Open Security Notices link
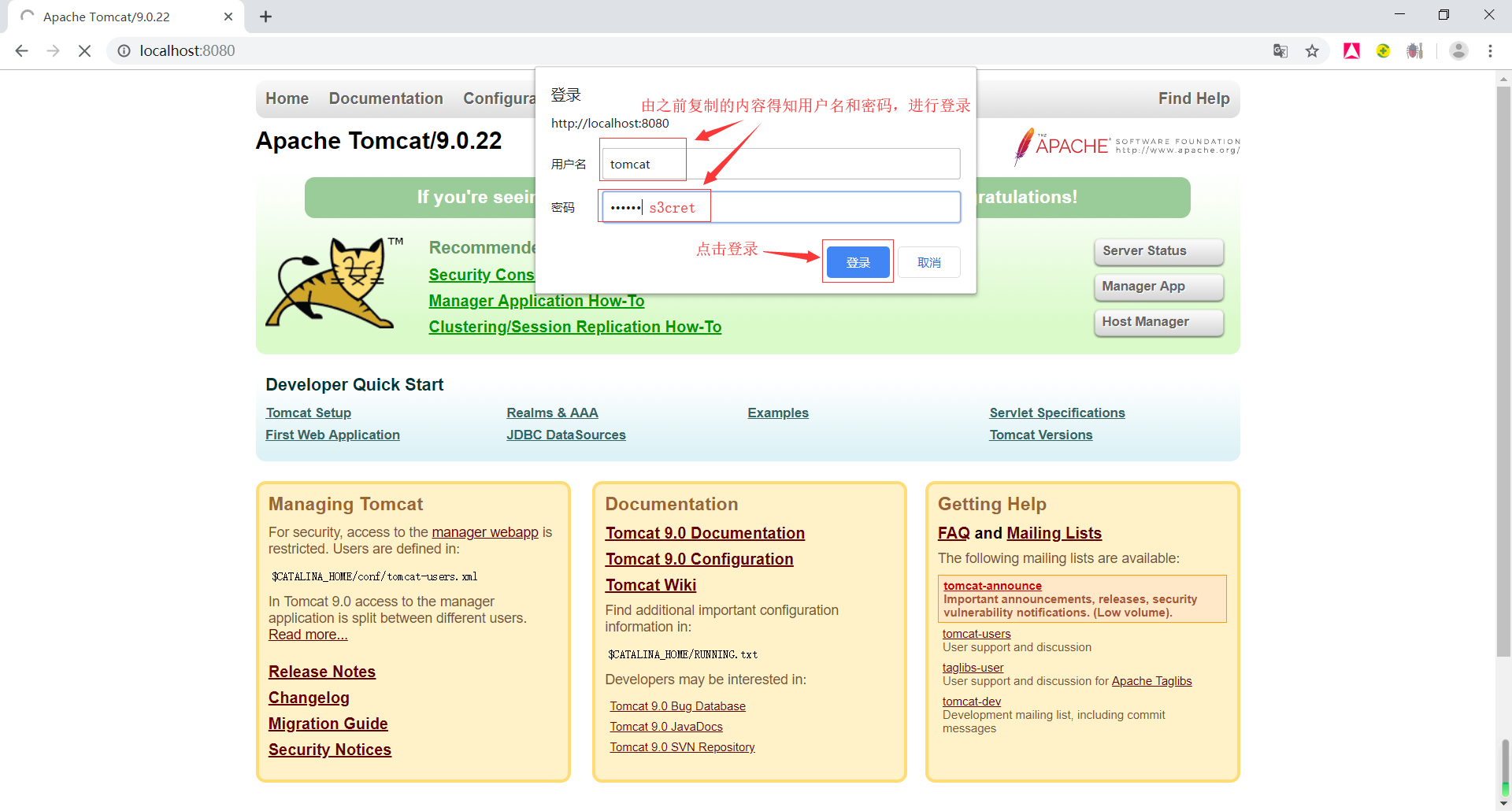The width and height of the screenshot is (1512, 811). (x=330, y=750)
